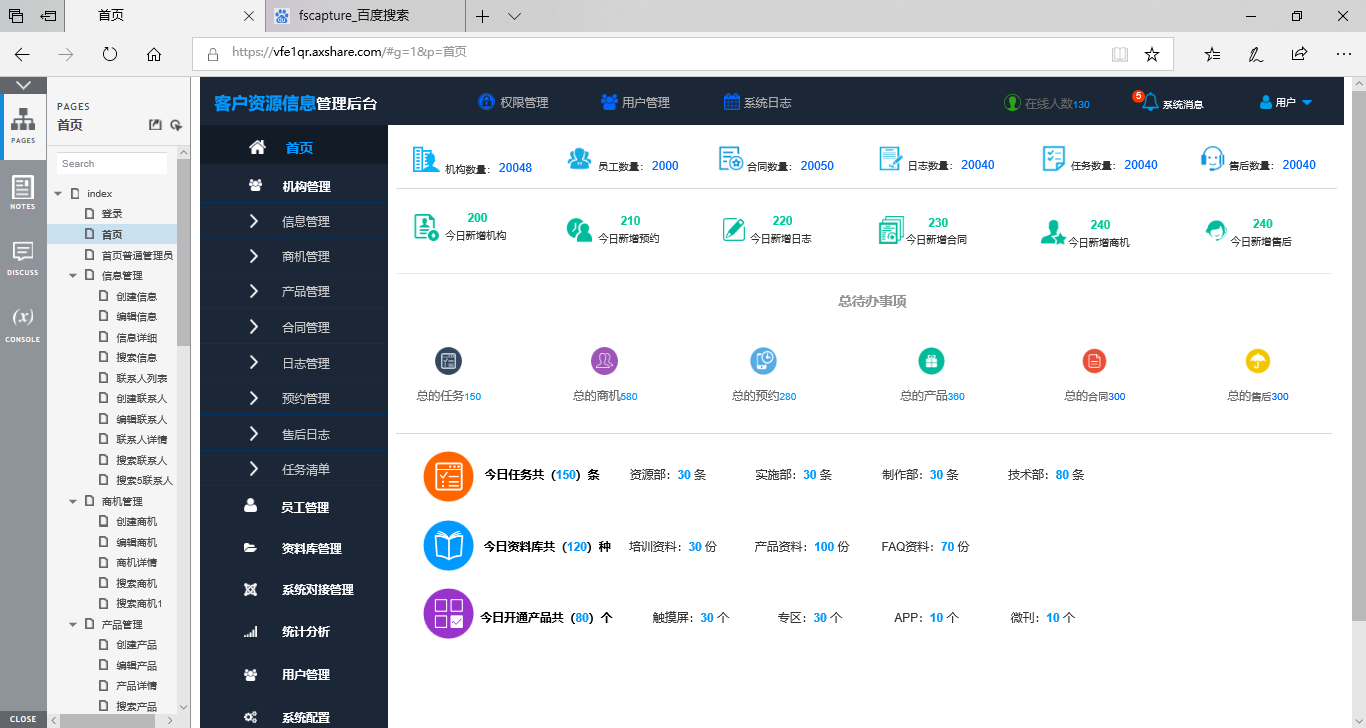The image size is (1366, 728).
Task: Click the 任务数量 checklist icon
Action: click(x=1054, y=159)
